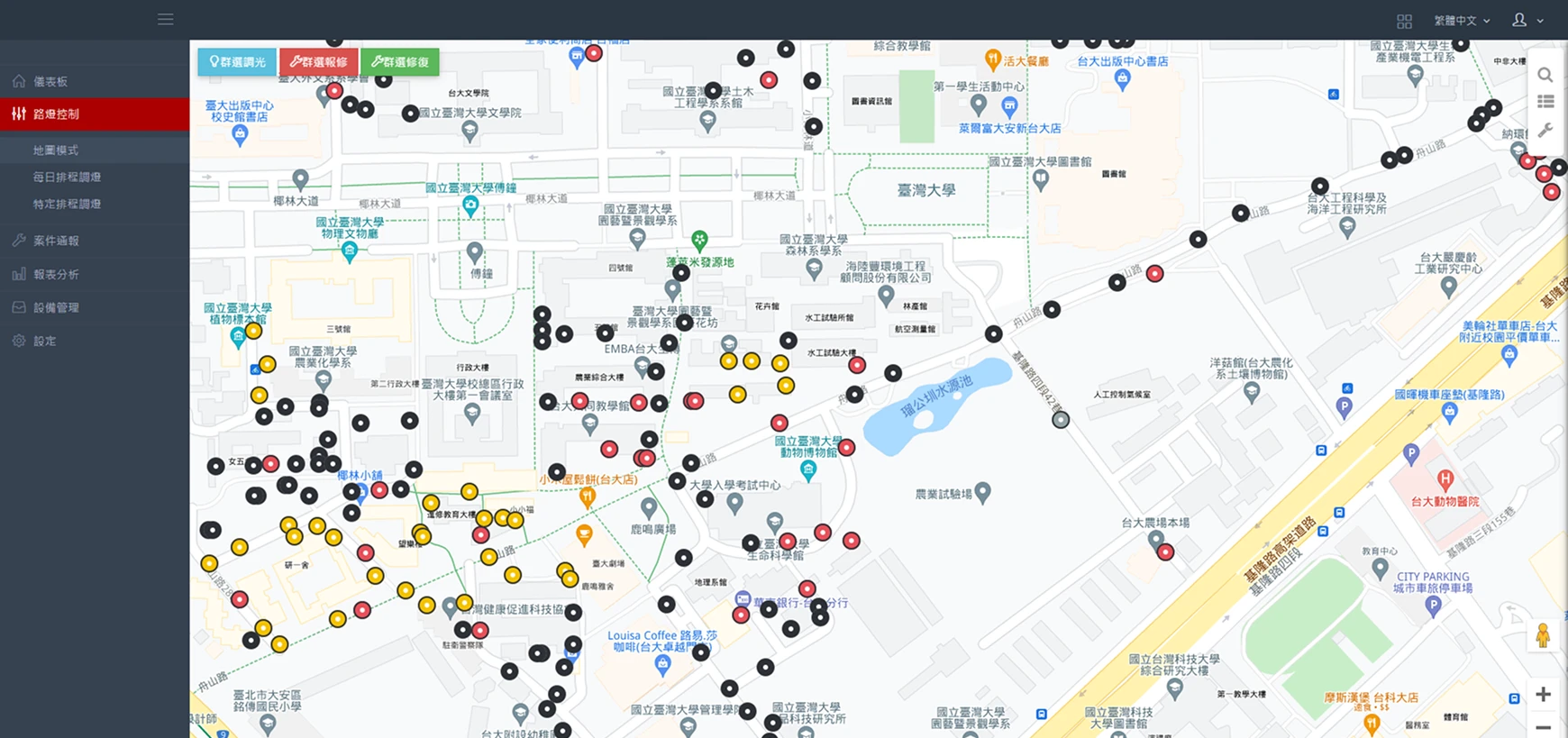1568x738 pixels.
Task: Select the gray streetlight marker near 基隆路四段
Action: click(1061, 419)
